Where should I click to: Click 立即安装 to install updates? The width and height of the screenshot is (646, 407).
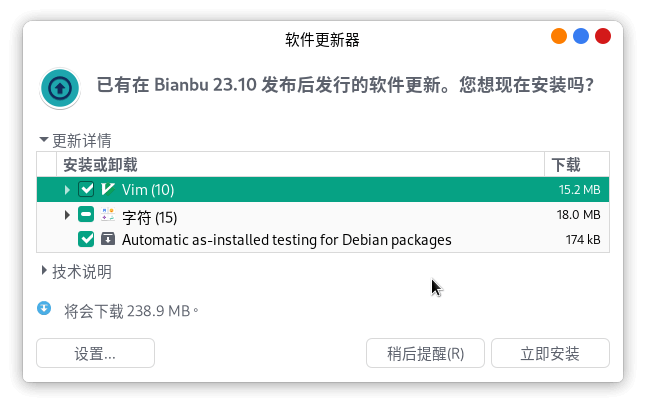click(x=550, y=353)
